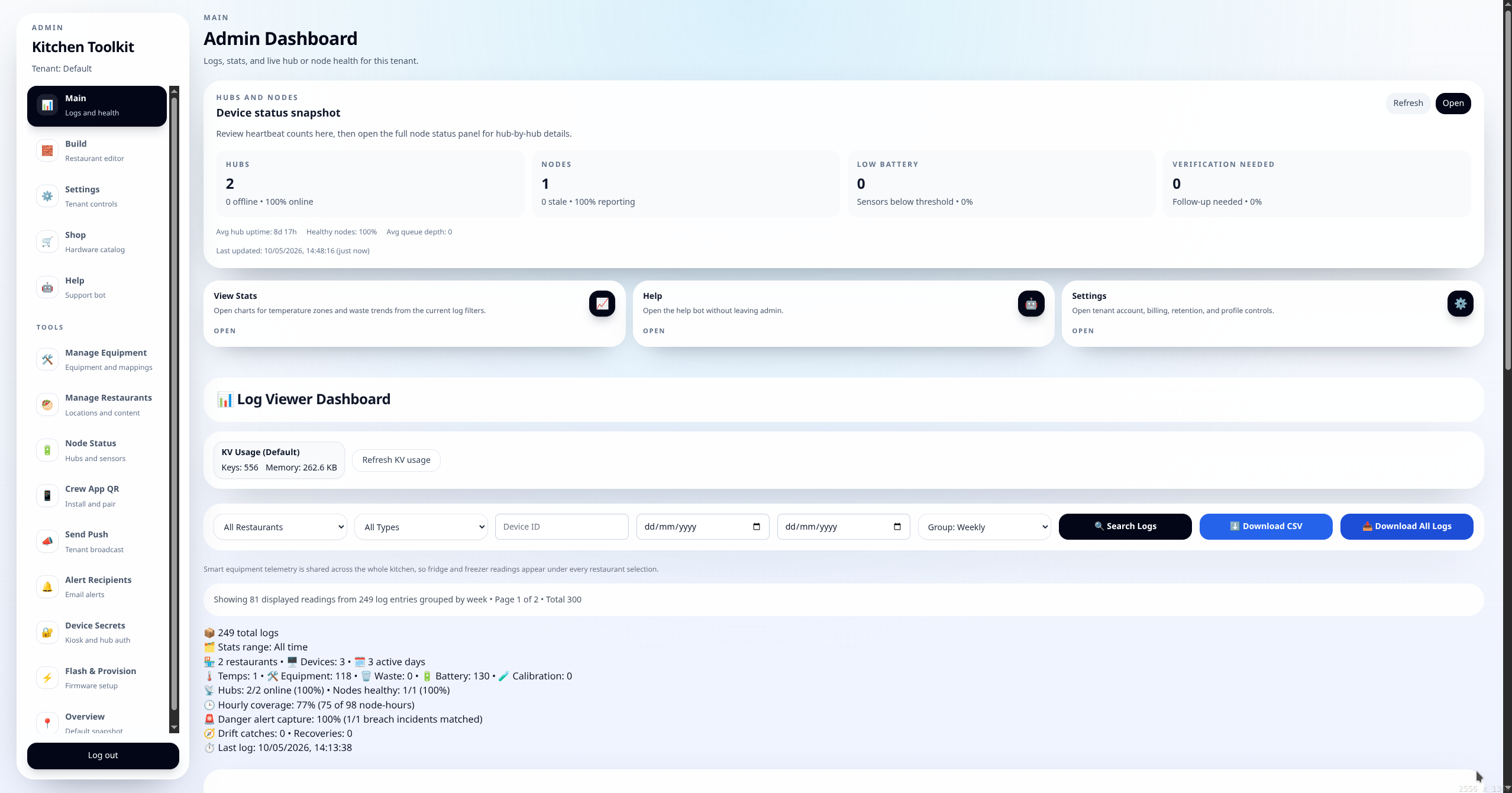1512x793 pixels.
Task: Click the Flash & Provision lightning icon
Action: coord(47,678)
